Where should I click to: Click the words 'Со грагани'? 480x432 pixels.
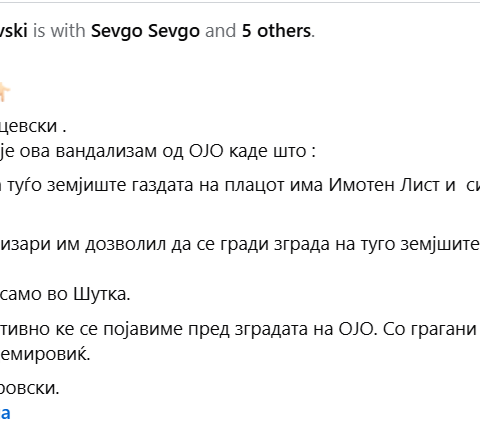(430, 329)
